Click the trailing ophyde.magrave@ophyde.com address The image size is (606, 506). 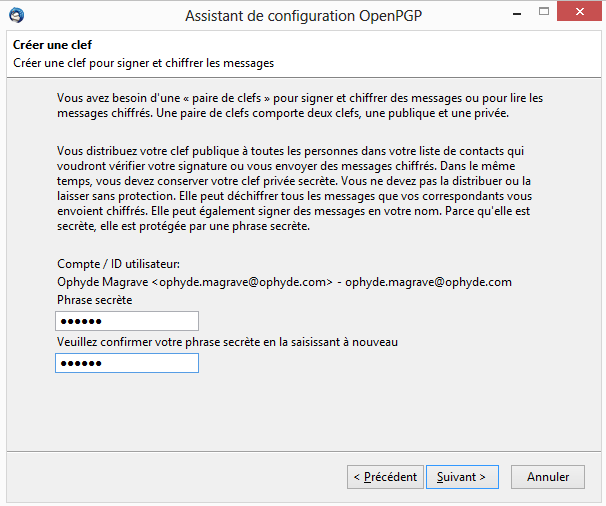click(428, 282)
